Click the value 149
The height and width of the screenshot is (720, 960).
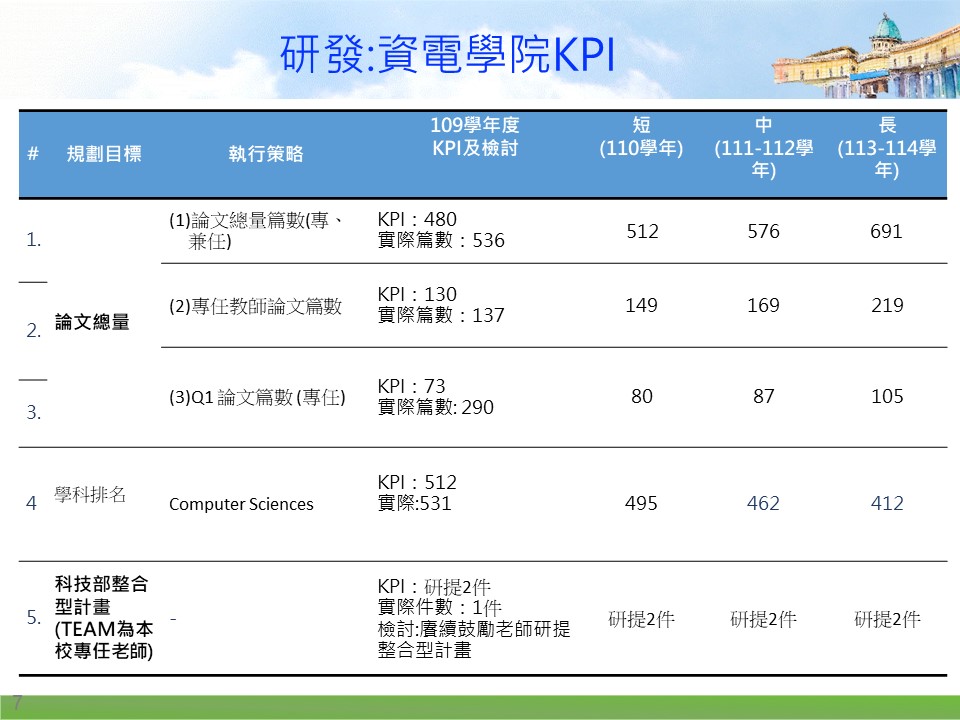[642, 305]
